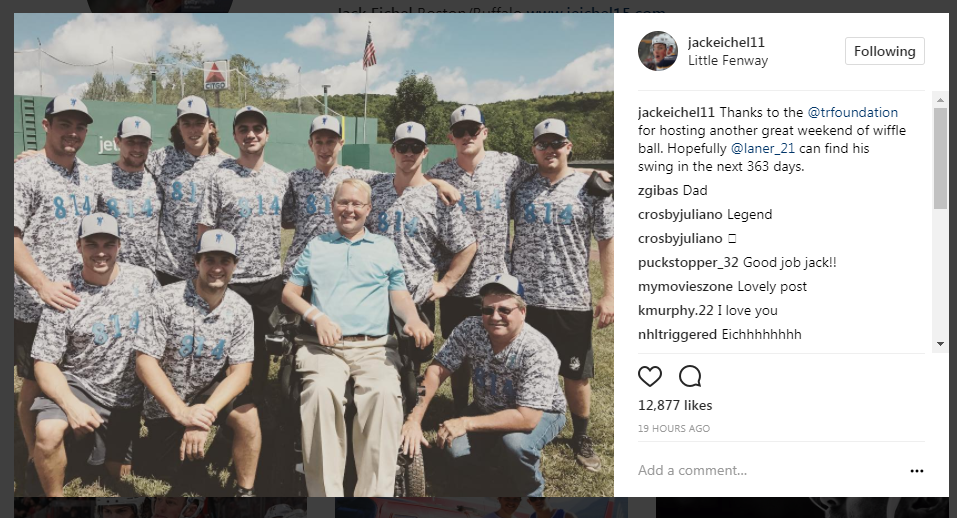Open the three-dot more options menu

coord(917,470)
